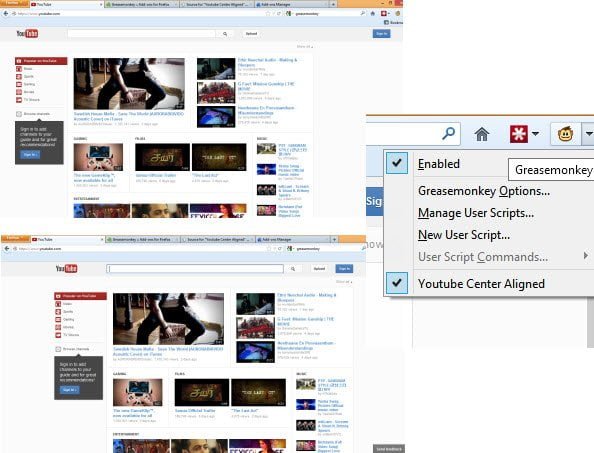
Task: Select Popular on YouTube in top window sidebar
Action: coord(41,61)
